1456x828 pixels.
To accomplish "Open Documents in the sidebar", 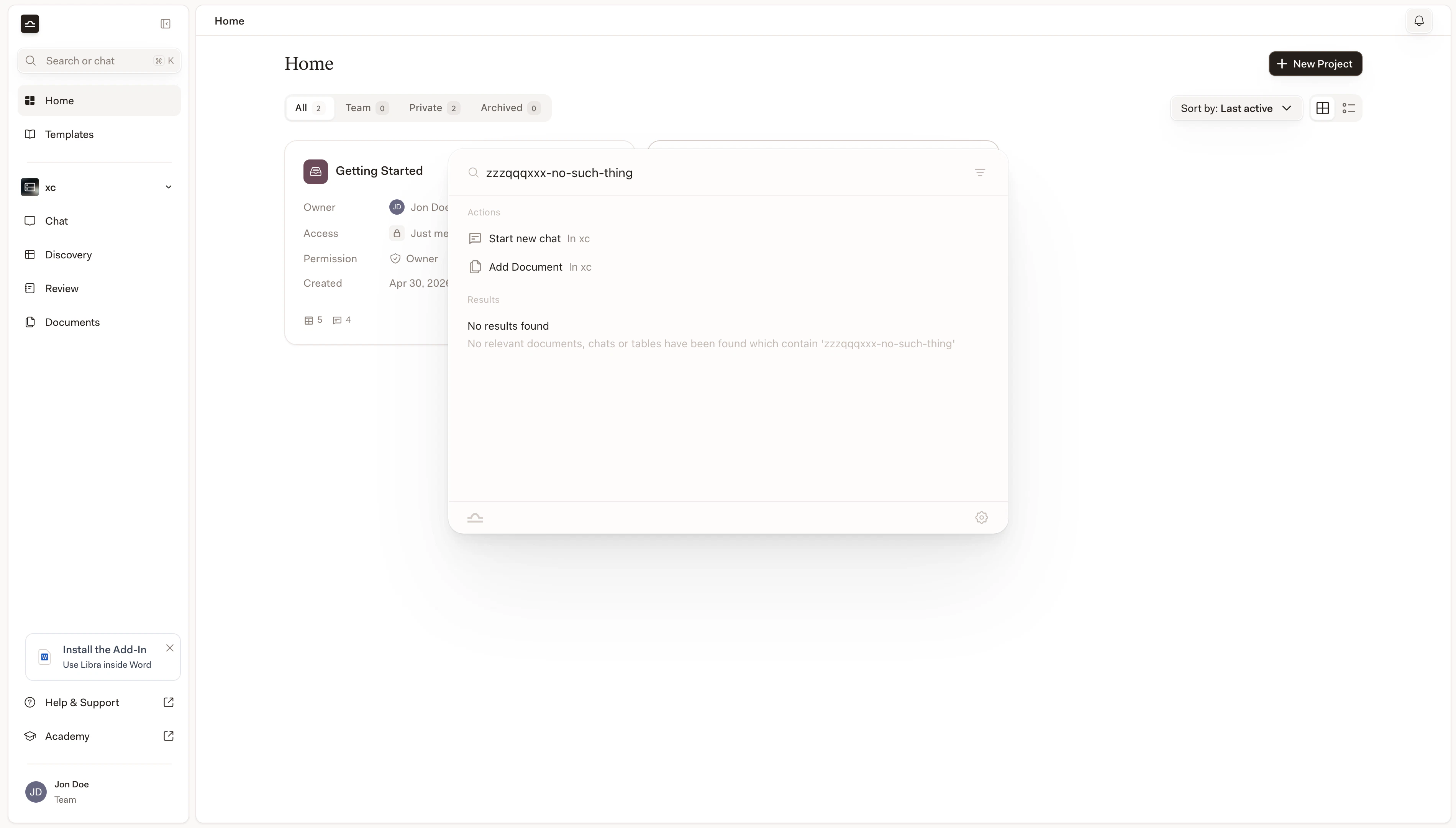I will [99, 322].
